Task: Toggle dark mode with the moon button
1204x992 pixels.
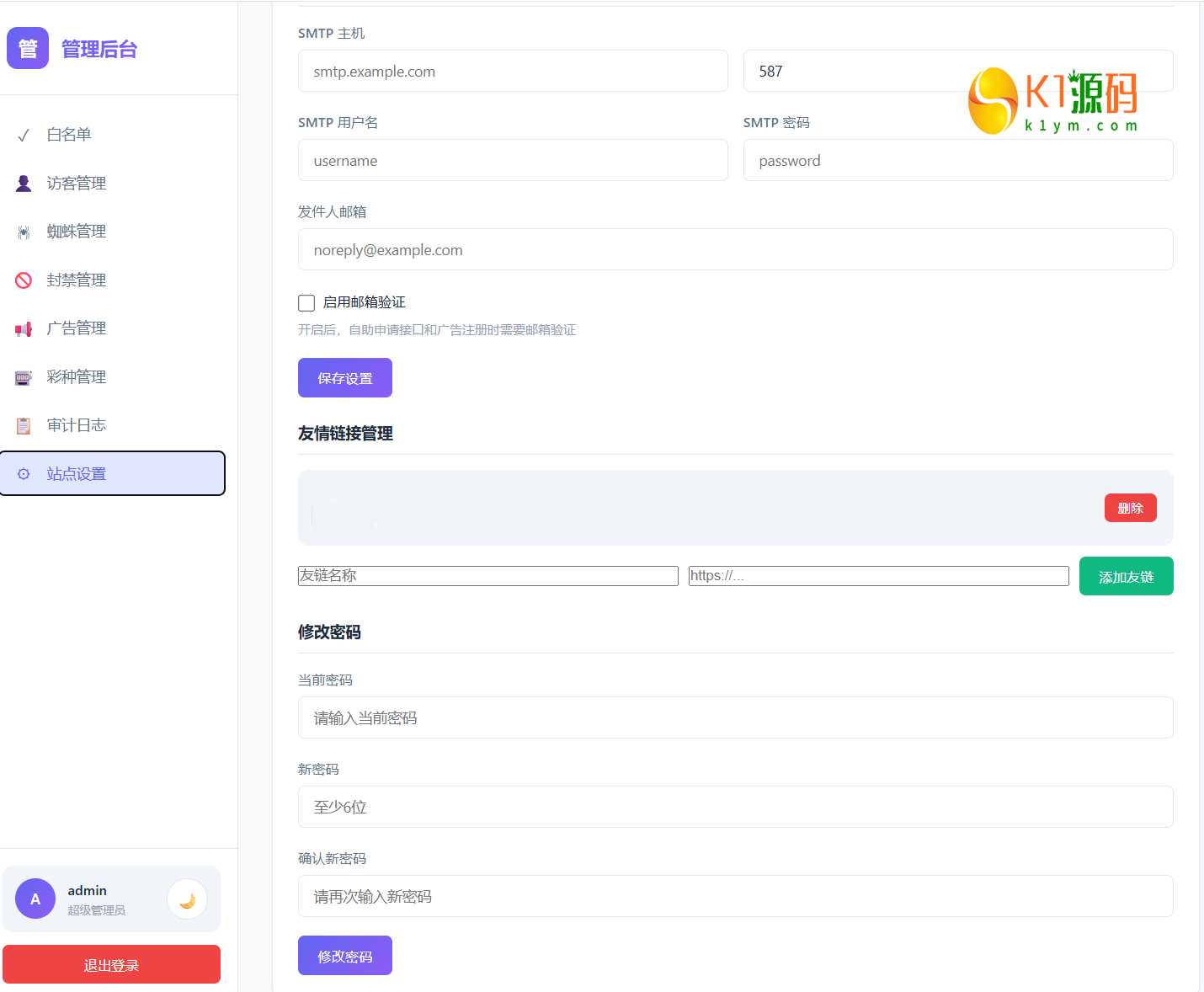Action: tap(187, 899)
